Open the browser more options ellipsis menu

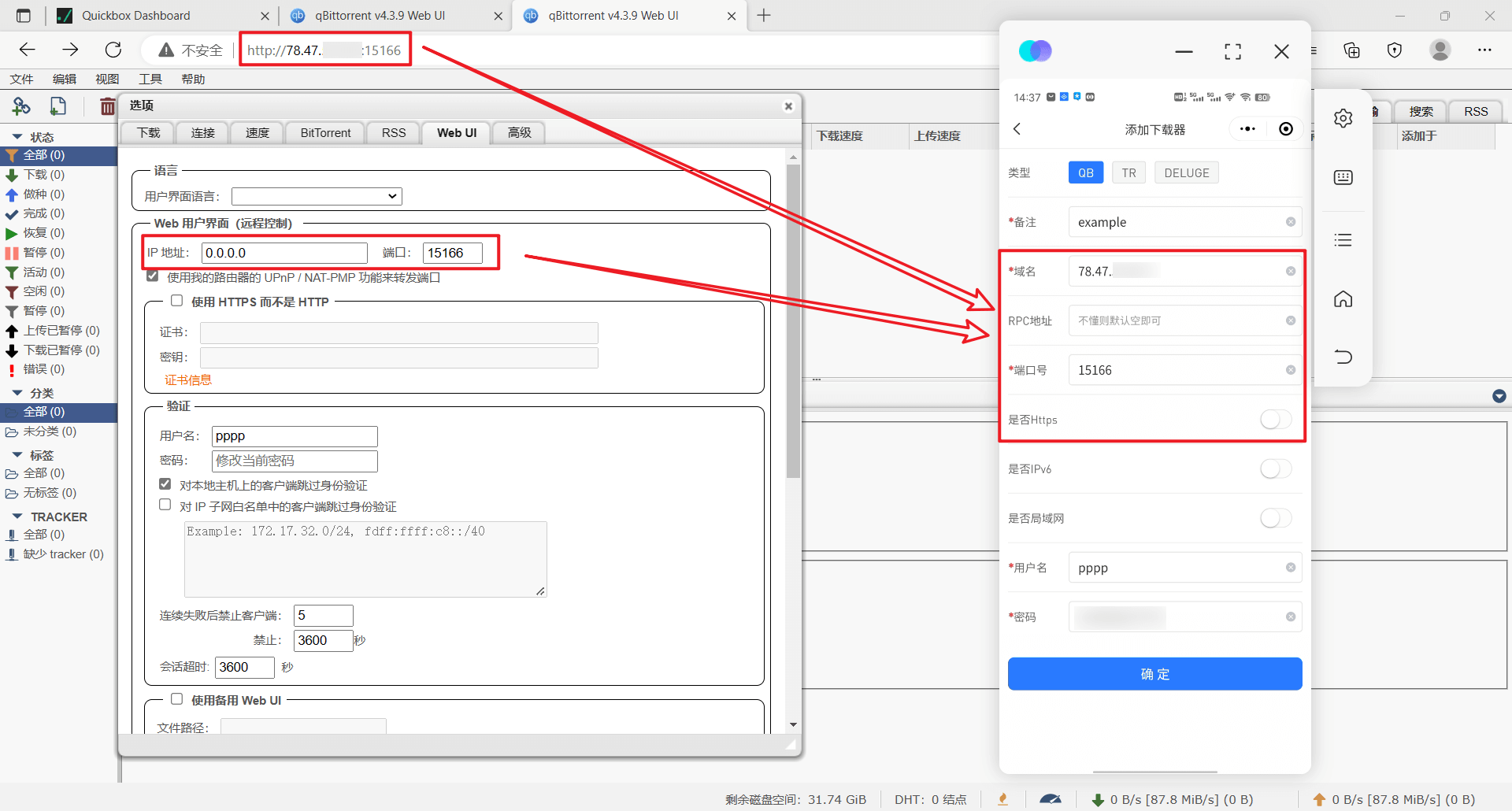[1484, 50]
